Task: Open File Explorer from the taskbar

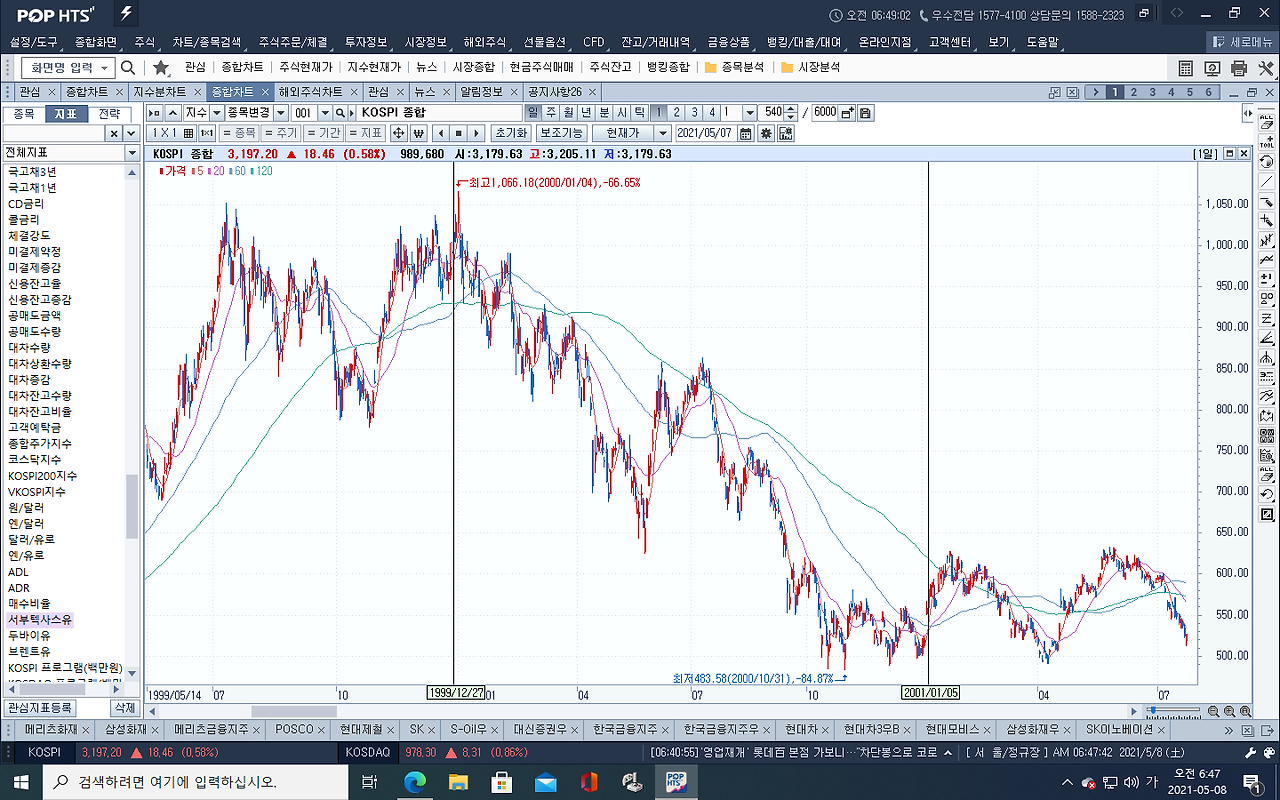Action: 458,781
